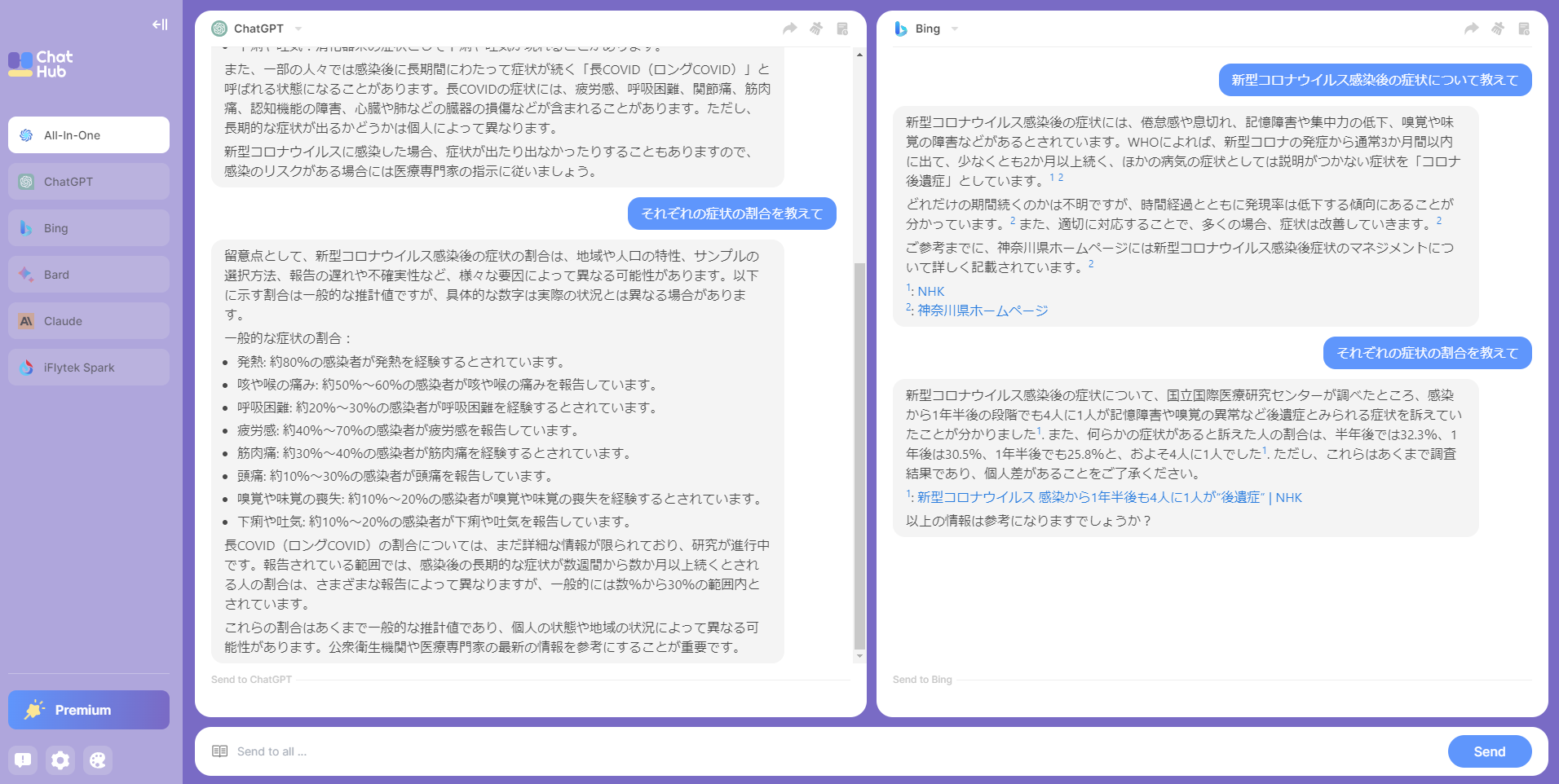Open iFlytek Spark from the sidebar
The height and width of the screenshot is (784, 1559).
(x=89, y=368)
